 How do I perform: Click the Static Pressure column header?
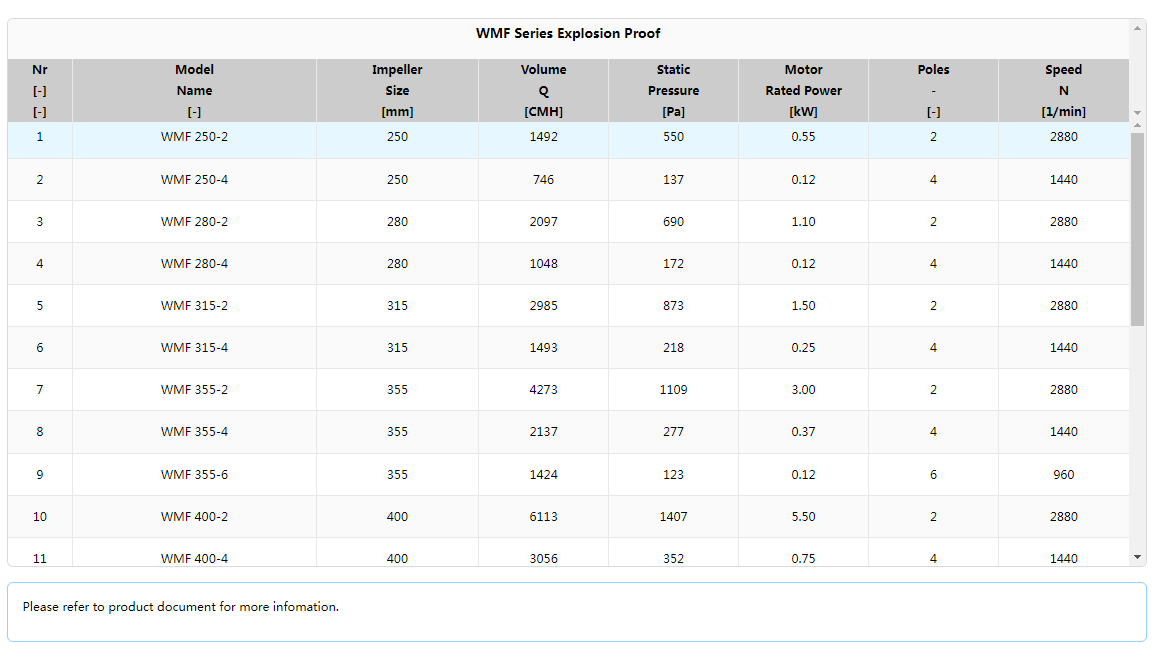tap(673, 90)
